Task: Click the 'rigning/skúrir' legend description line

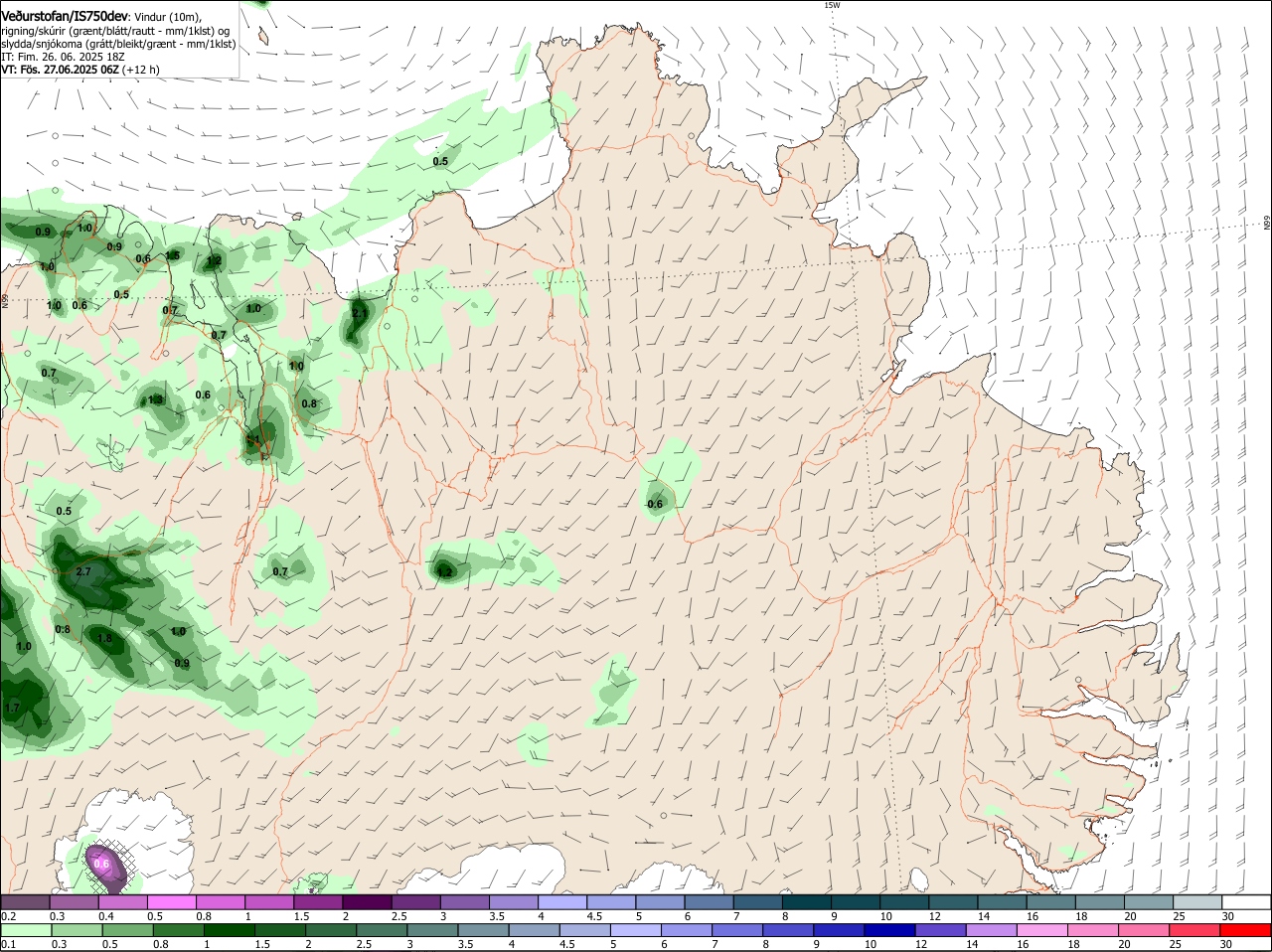Action: coord(115,31)
